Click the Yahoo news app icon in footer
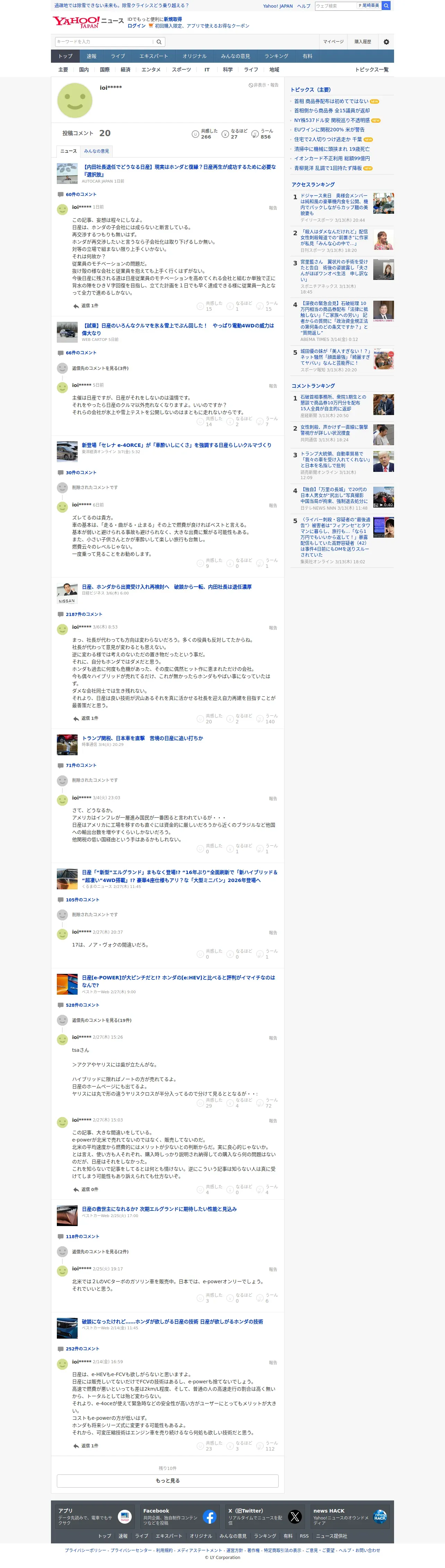The height and width of the screenshot is (1568, 445). click(124, 1517)
